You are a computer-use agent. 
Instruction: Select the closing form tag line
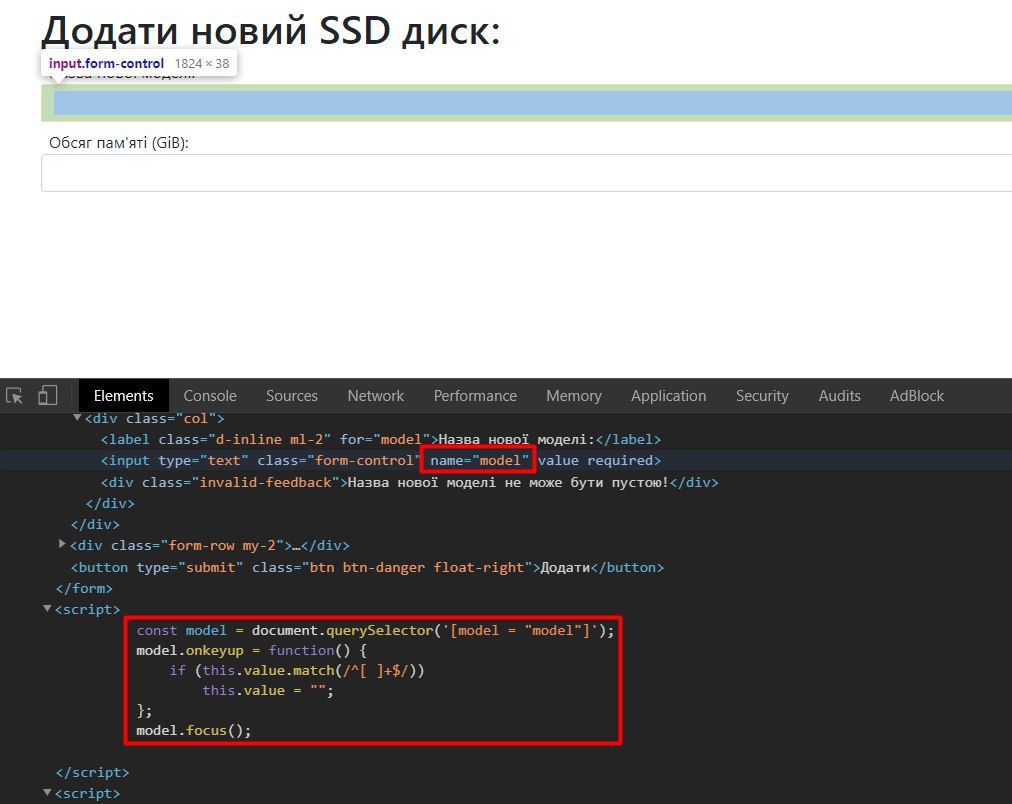[84, 588]
